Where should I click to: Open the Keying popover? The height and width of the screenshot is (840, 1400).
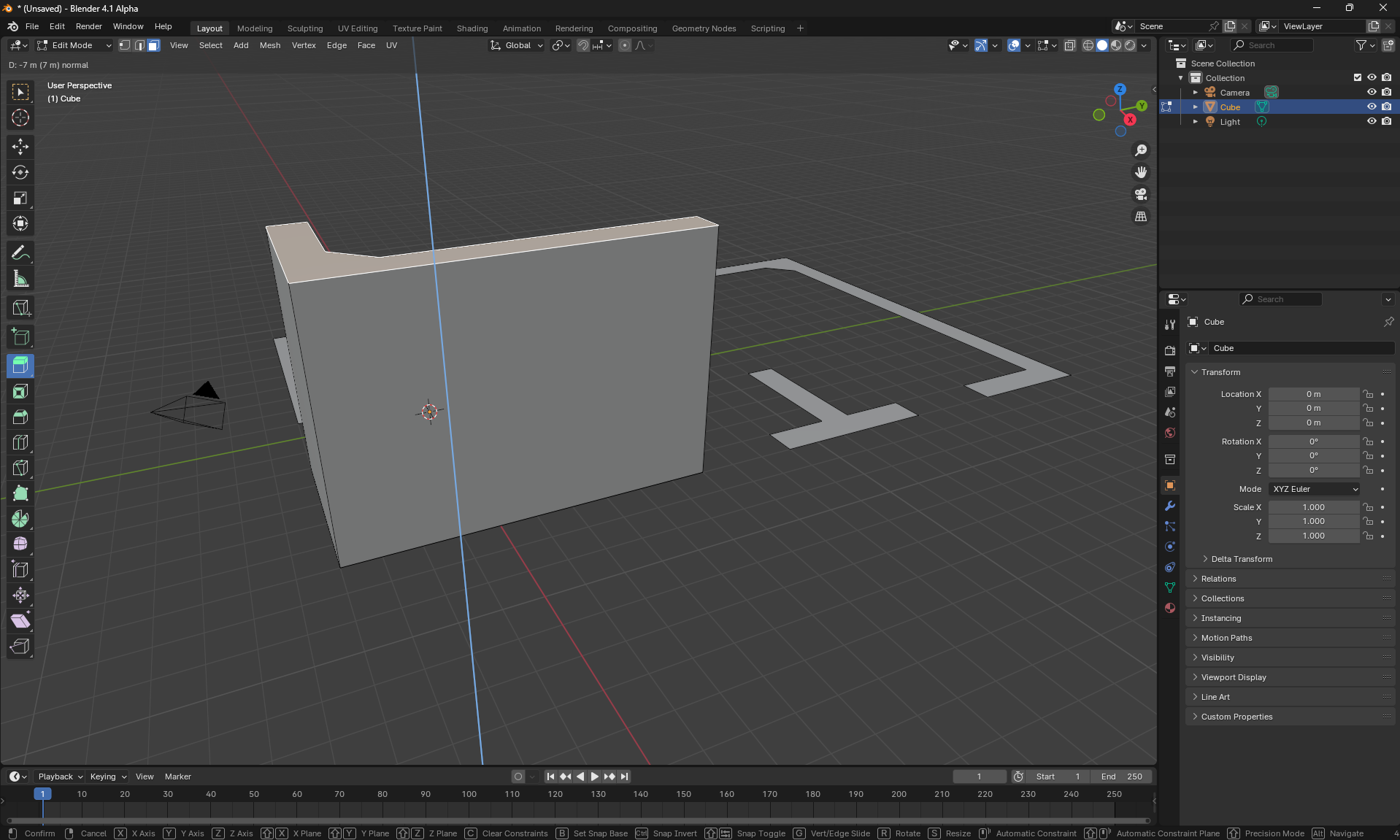coord(107,777)
